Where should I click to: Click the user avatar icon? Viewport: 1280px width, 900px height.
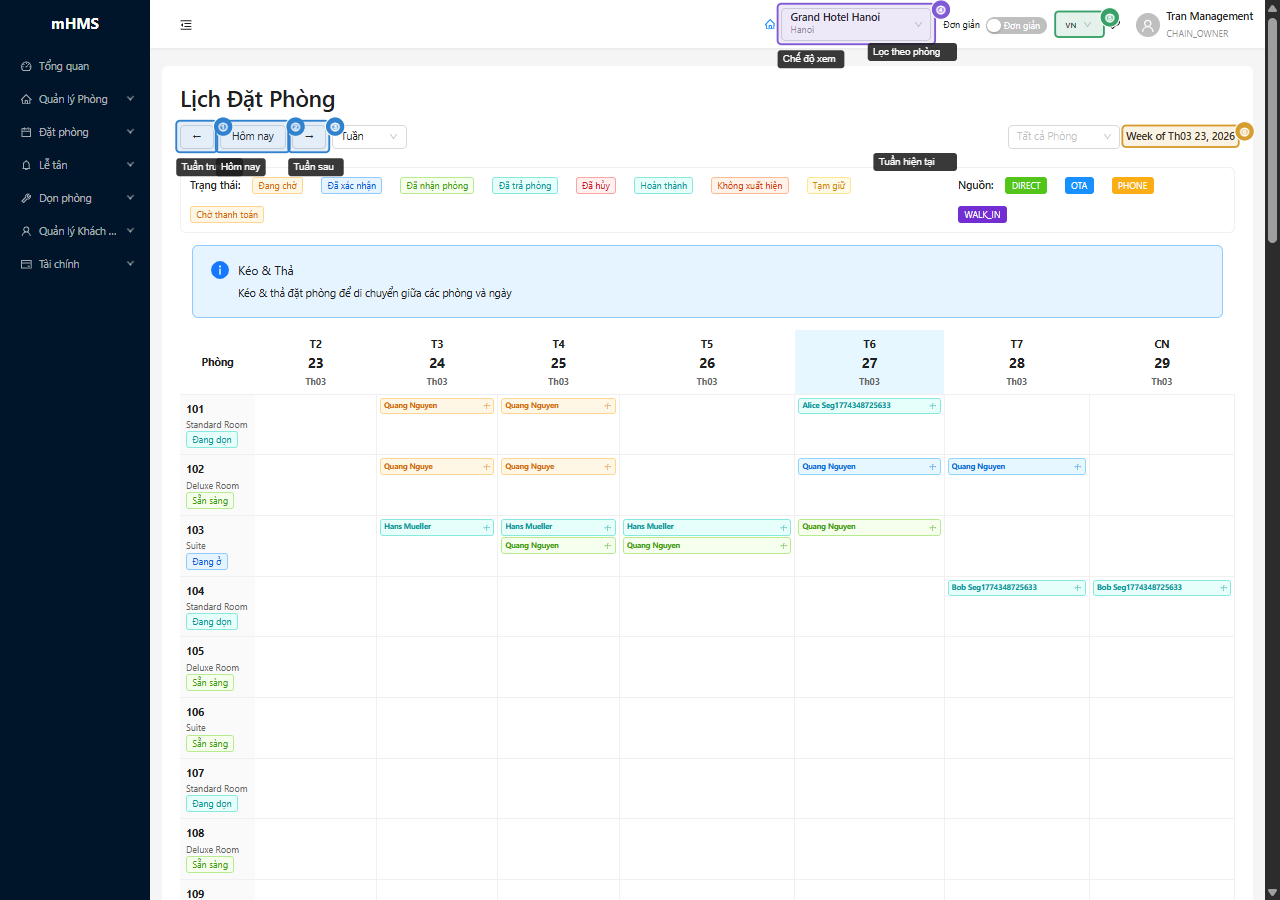tap(1147, 25)
